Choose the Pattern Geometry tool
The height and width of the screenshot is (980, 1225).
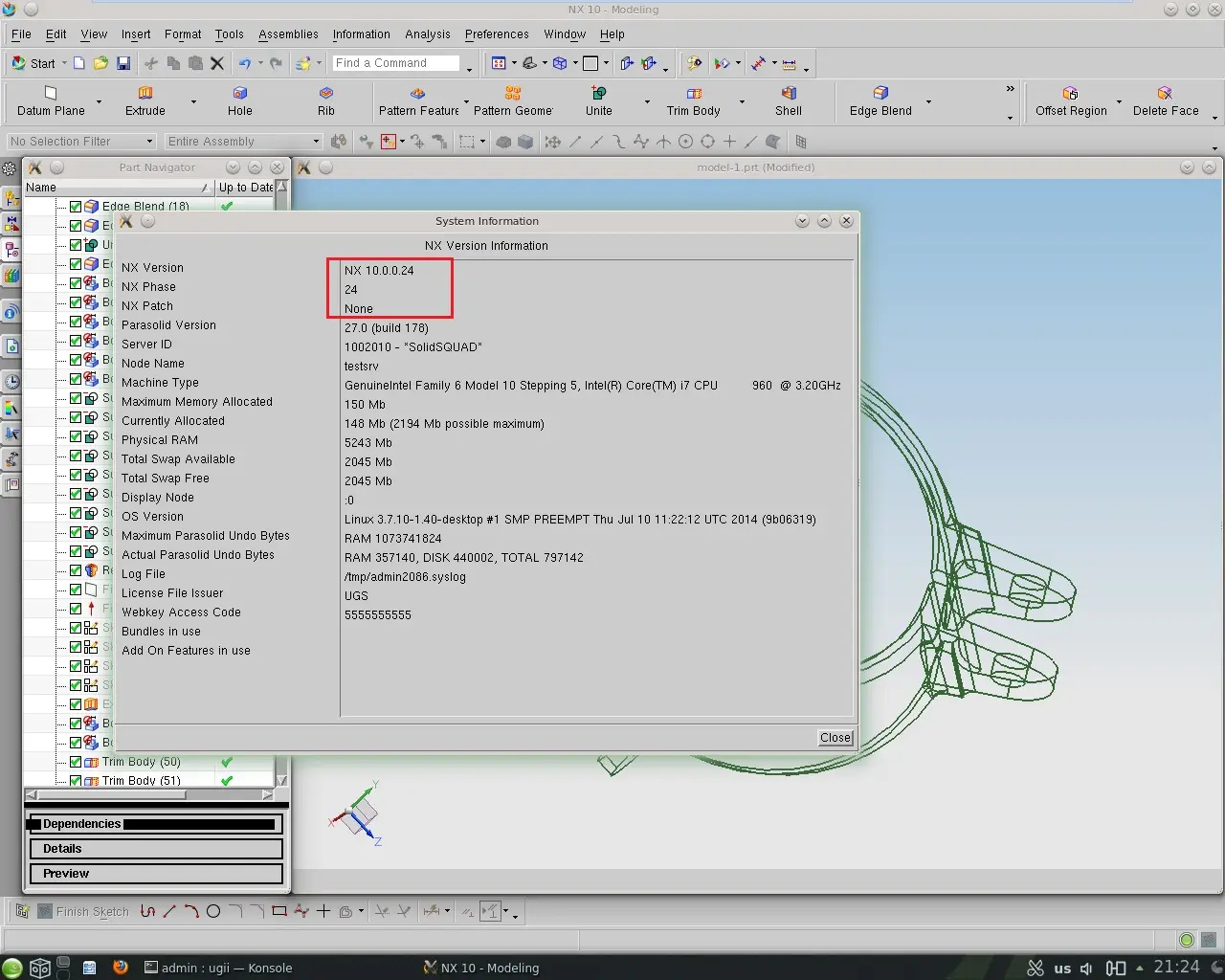pyautogui.click(x=513, y=101)
